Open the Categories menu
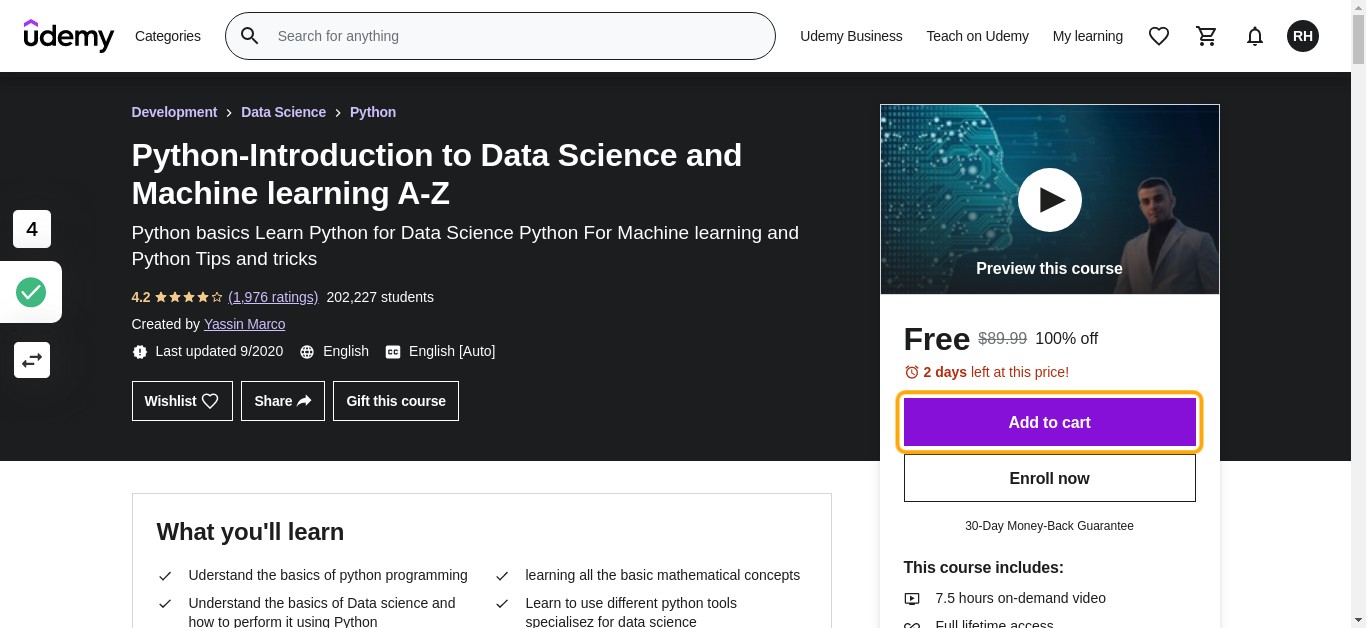This screenshot has height=628, width=1366. [x=168, y=36]
